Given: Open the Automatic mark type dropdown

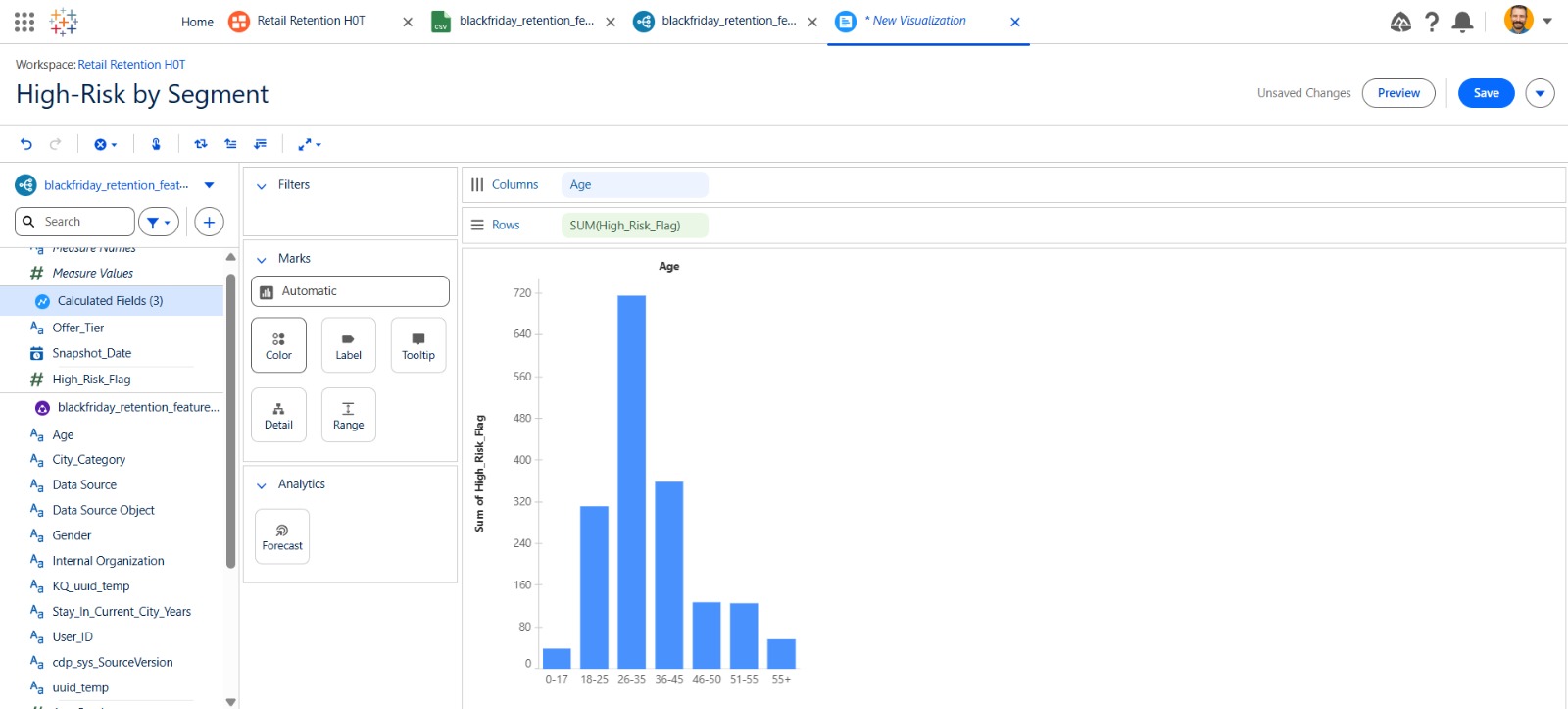Looking at the screenshot, I should 350,291.
